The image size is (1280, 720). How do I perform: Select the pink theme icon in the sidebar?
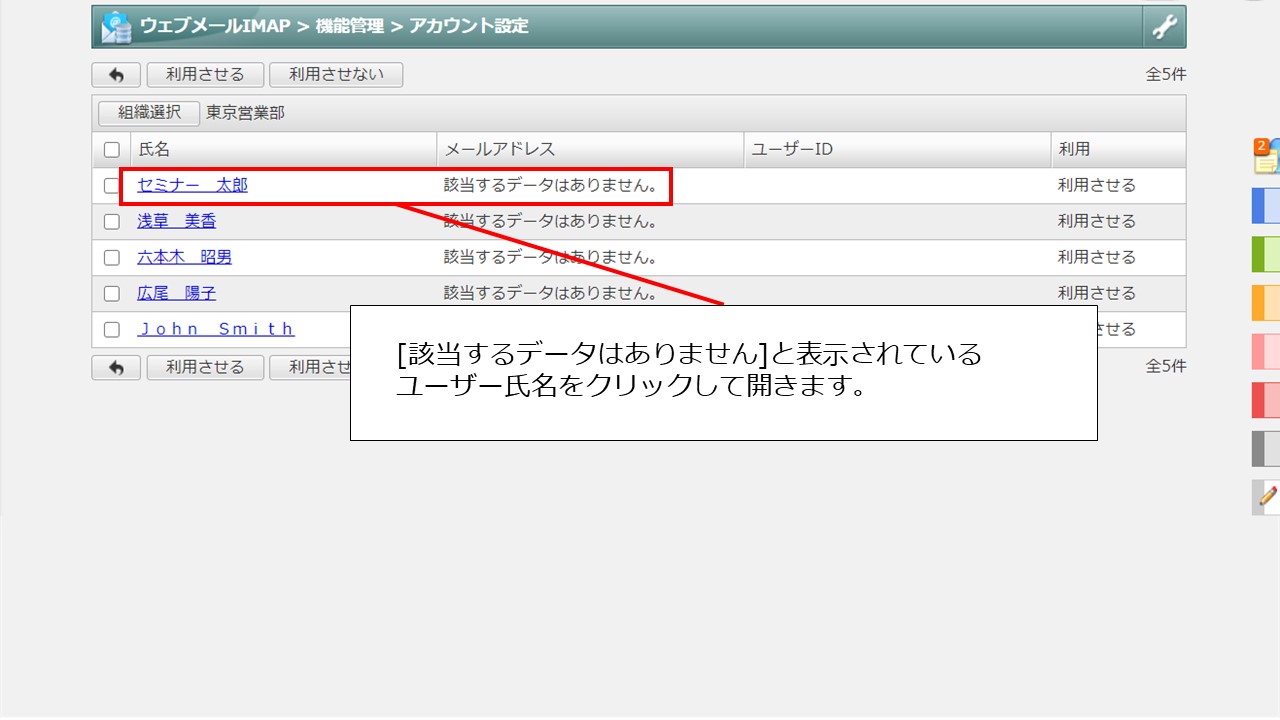pyautogui.click(x=1266, y=351)
